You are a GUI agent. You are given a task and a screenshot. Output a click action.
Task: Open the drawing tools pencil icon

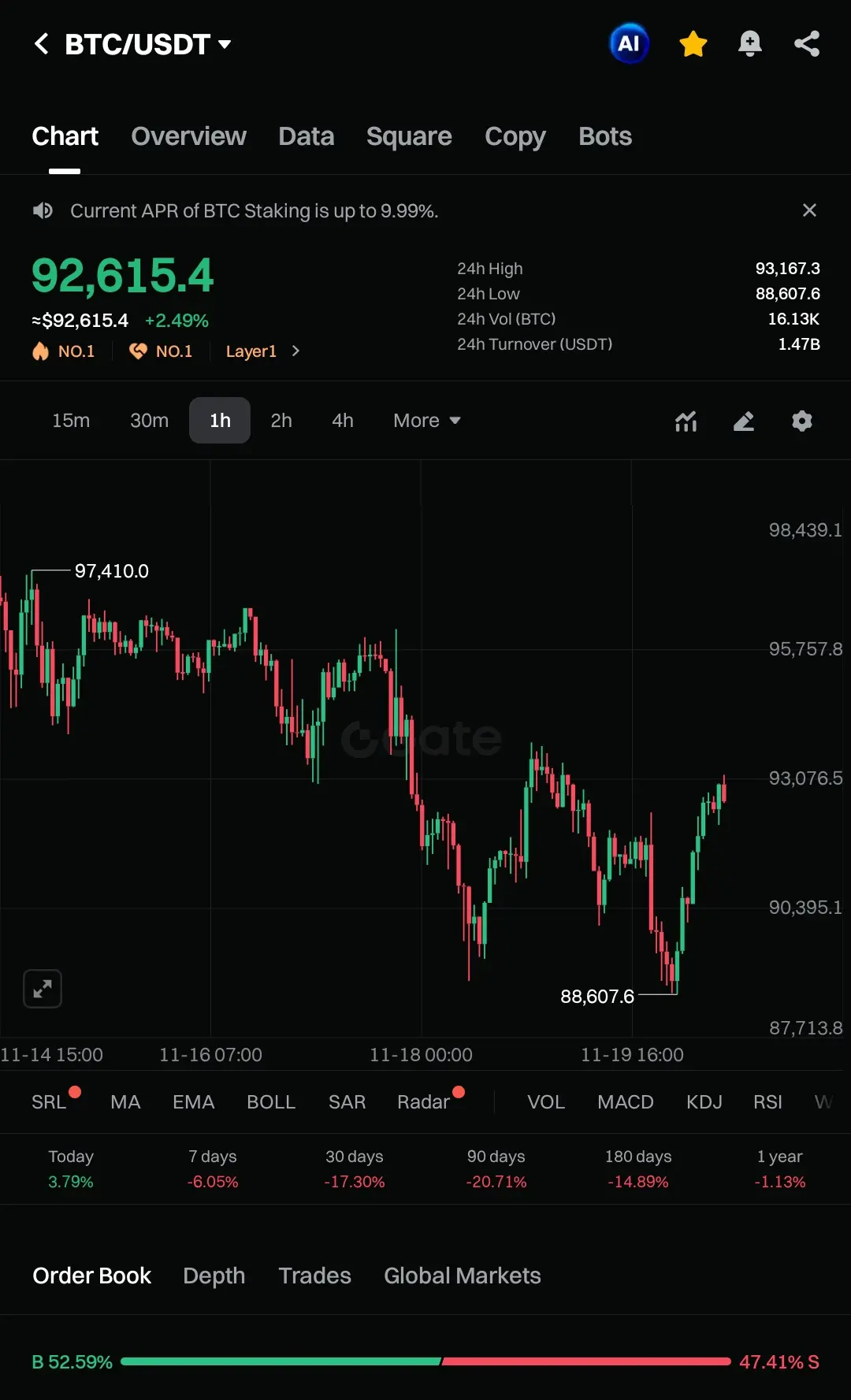744,421
